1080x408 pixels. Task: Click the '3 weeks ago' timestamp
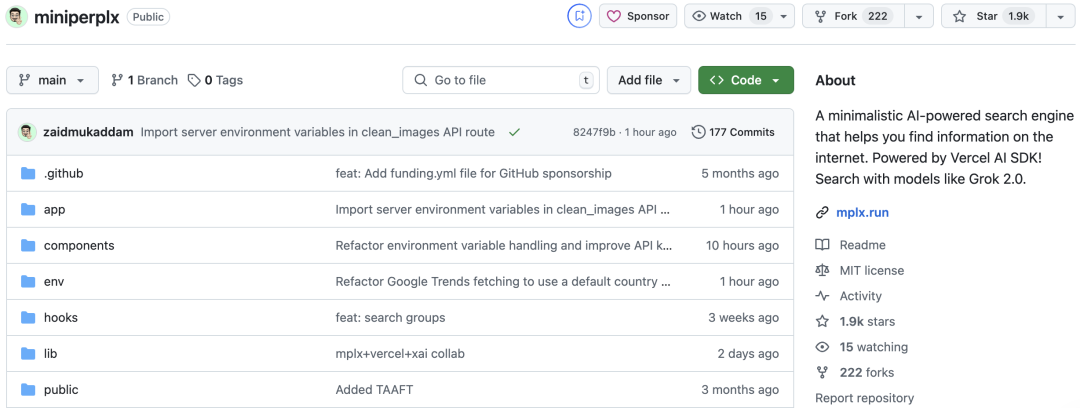744,318
